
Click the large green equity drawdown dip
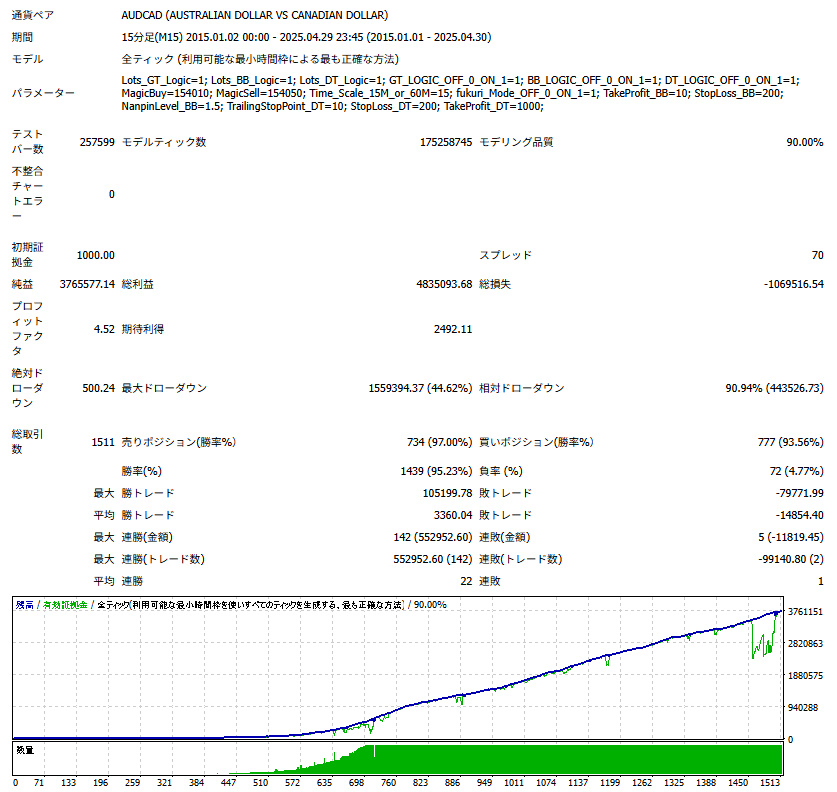[762, 640]
